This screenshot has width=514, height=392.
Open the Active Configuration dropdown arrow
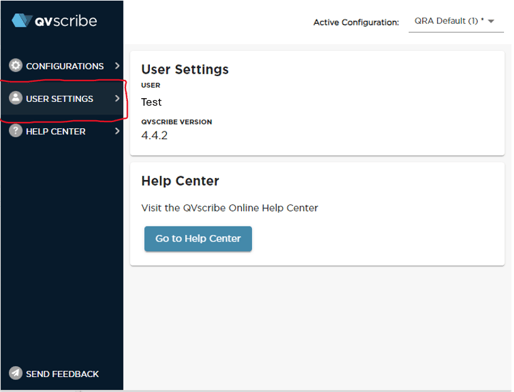(491, 21)
